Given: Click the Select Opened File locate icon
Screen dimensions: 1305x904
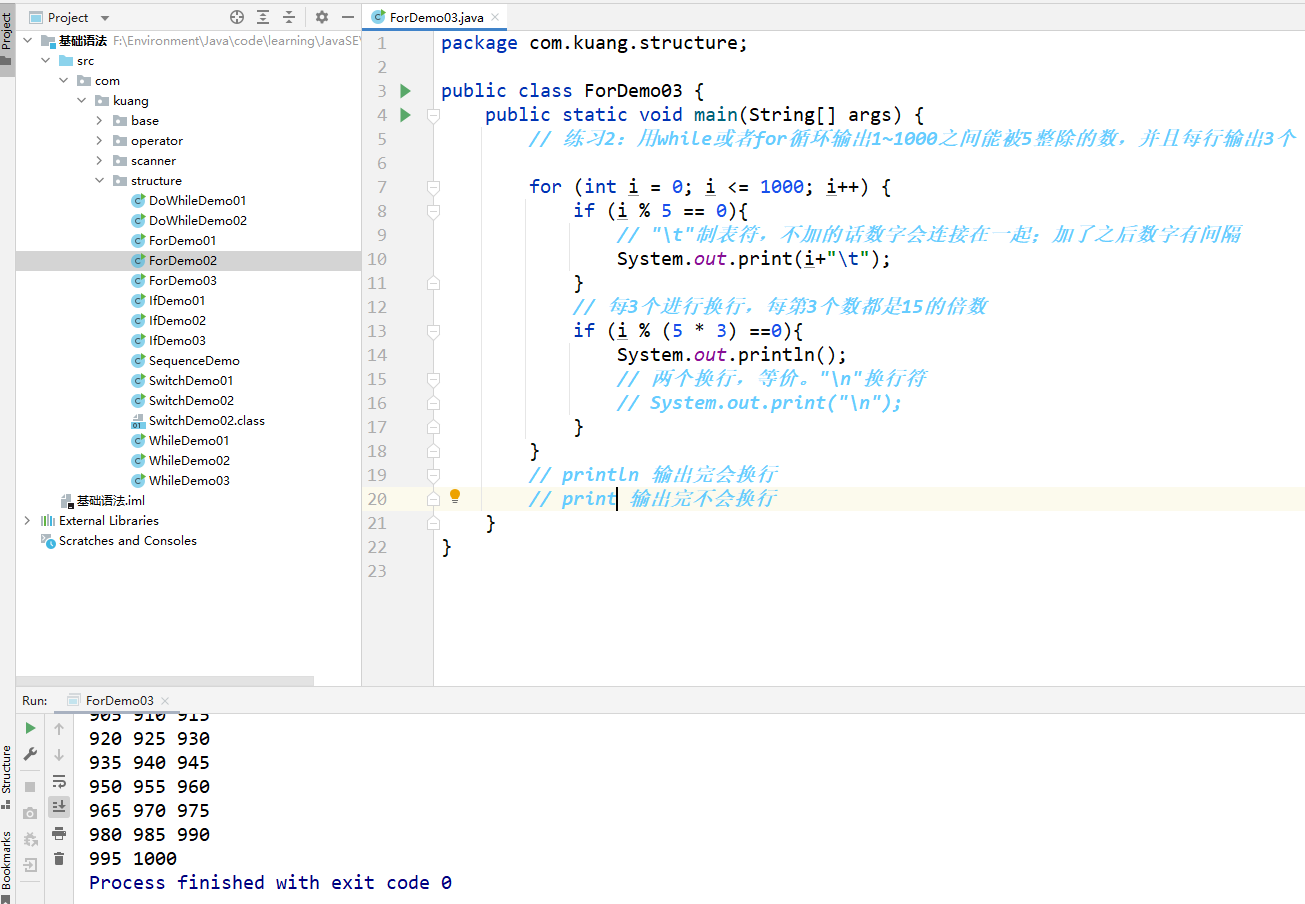Looking at the screenshot, I should pyautogui.click(x=237, y=17).
